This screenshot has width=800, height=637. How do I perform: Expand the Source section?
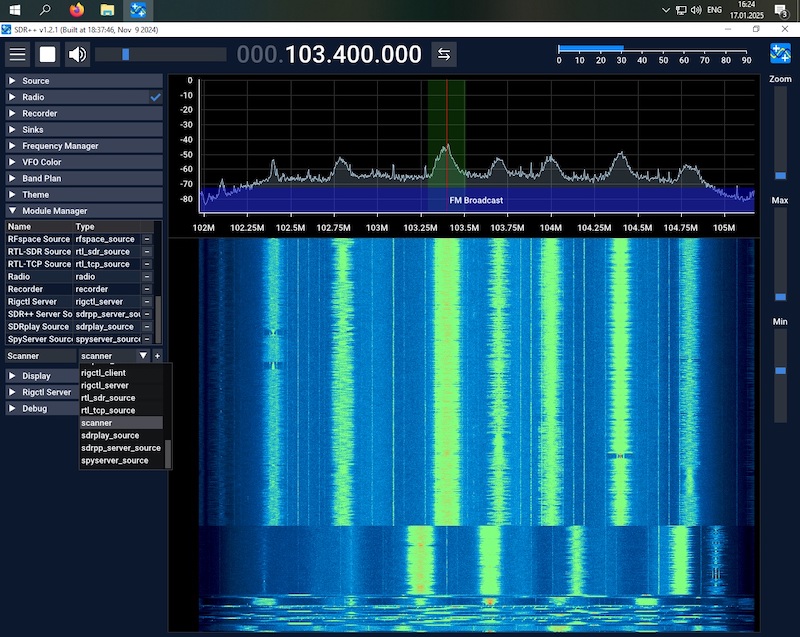tap(84, 81)
